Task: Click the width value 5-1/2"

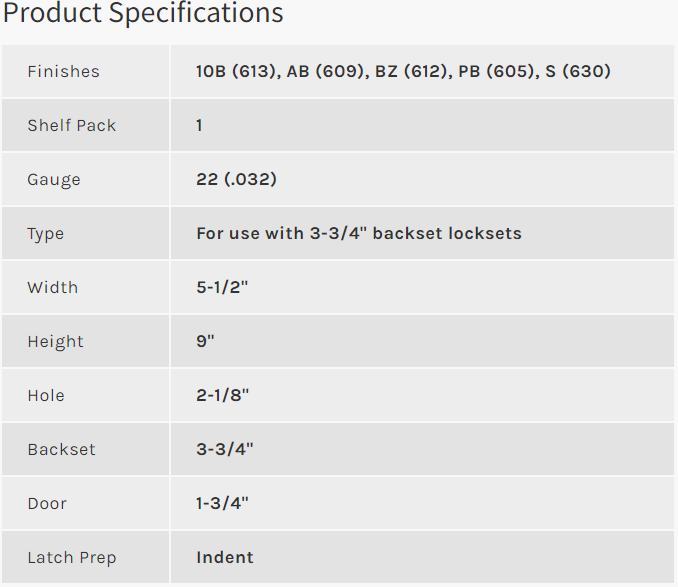Action: pyautogui.click(x=222, y=287)
